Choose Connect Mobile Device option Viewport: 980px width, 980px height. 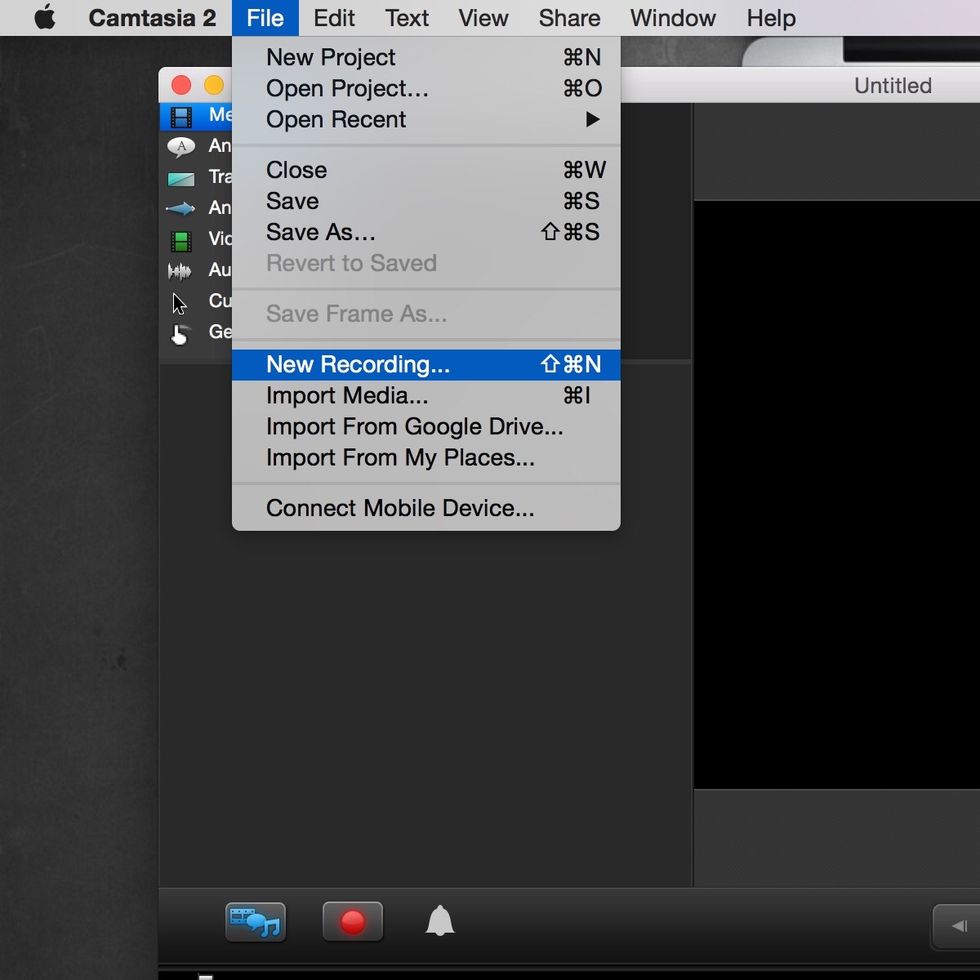click(x=400, y=508)
